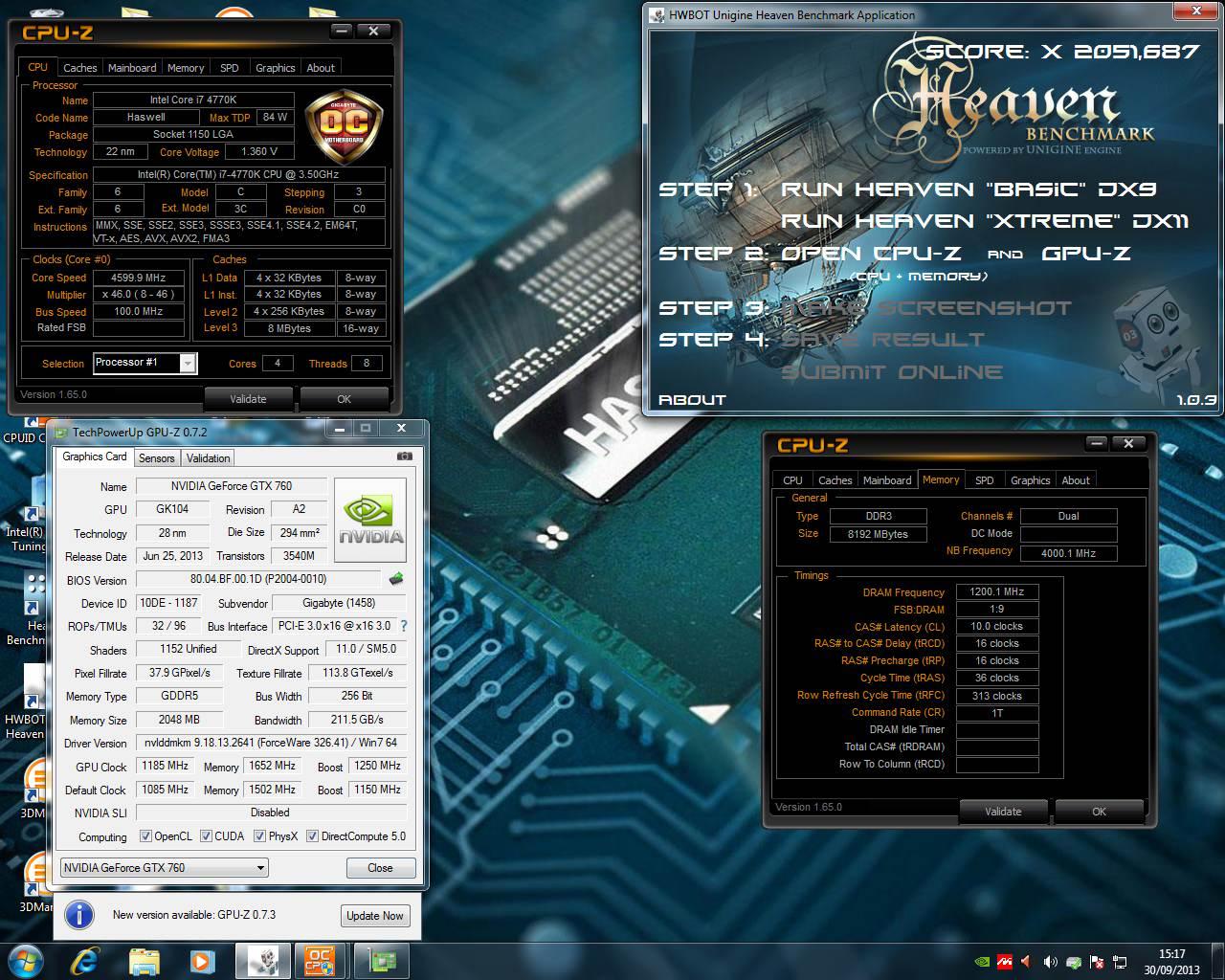Switch to the Validation tab in GPU-Z

coord(209,458)
